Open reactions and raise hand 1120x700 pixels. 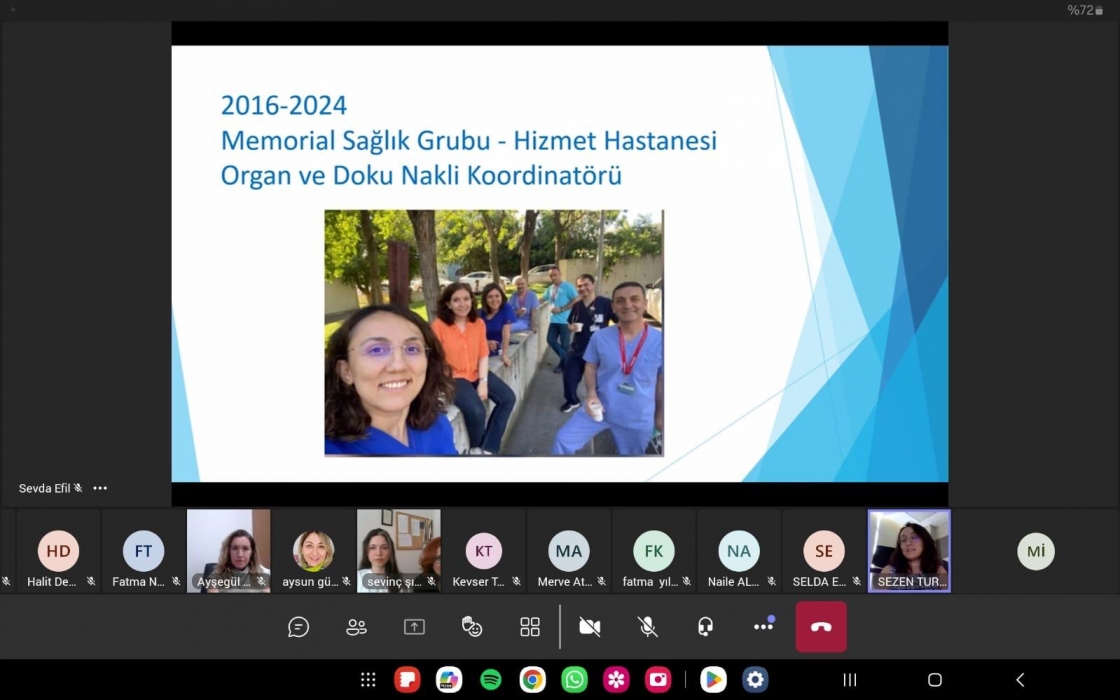click(x=472, y=627)
